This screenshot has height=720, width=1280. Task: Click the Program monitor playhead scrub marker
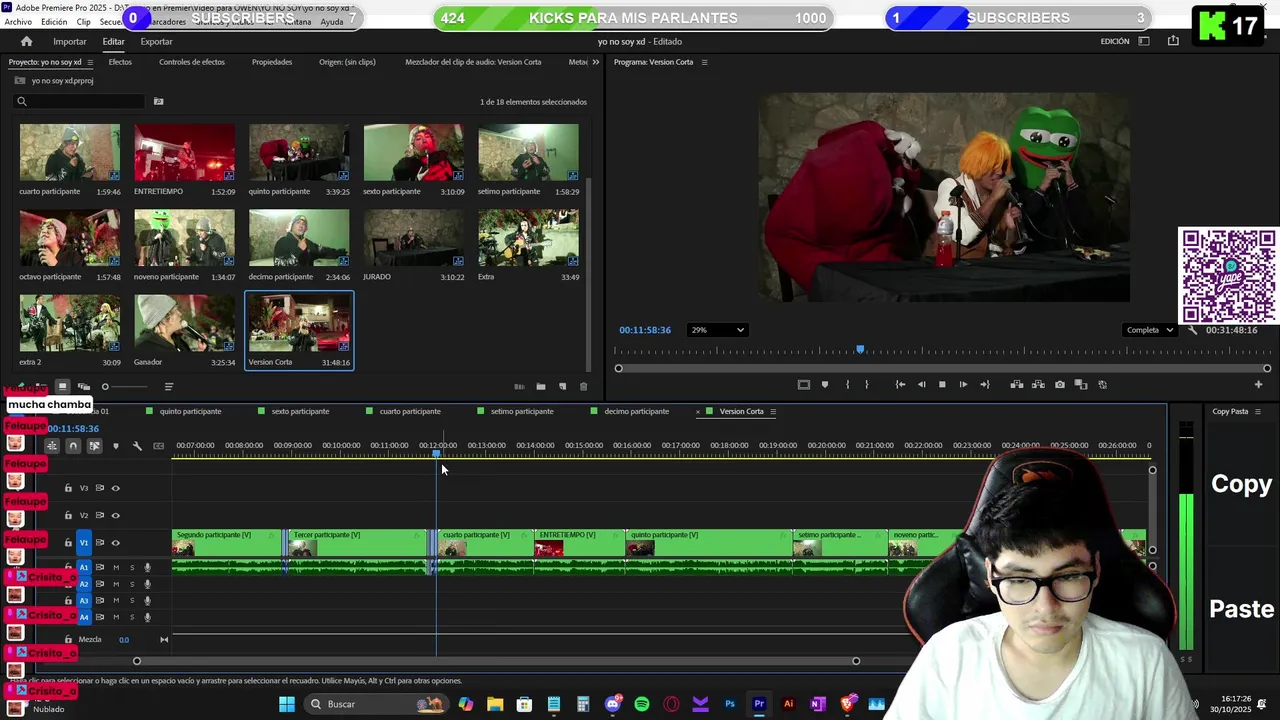tap(860, 350)
